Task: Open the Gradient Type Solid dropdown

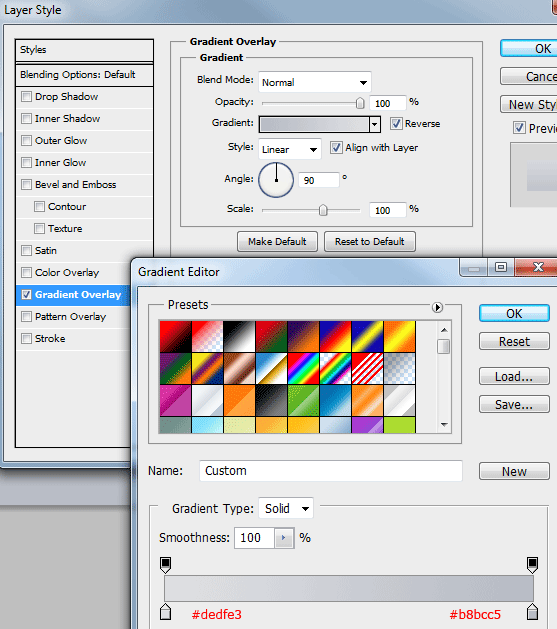Action: (x=286, y=509)
